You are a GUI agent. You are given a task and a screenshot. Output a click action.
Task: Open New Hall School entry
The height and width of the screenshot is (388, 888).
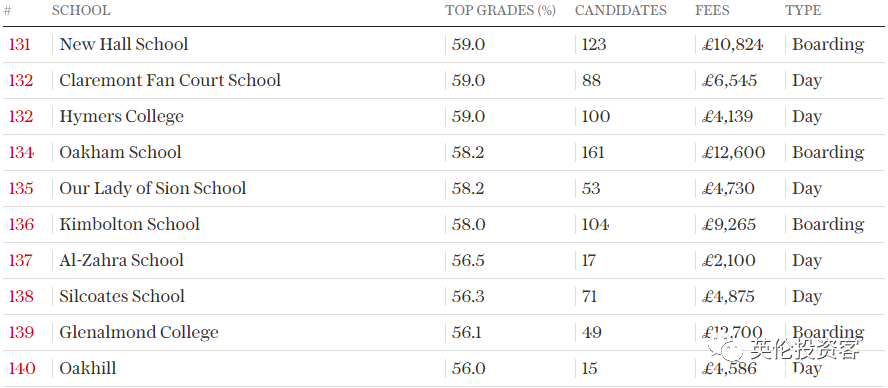[123, 44]
